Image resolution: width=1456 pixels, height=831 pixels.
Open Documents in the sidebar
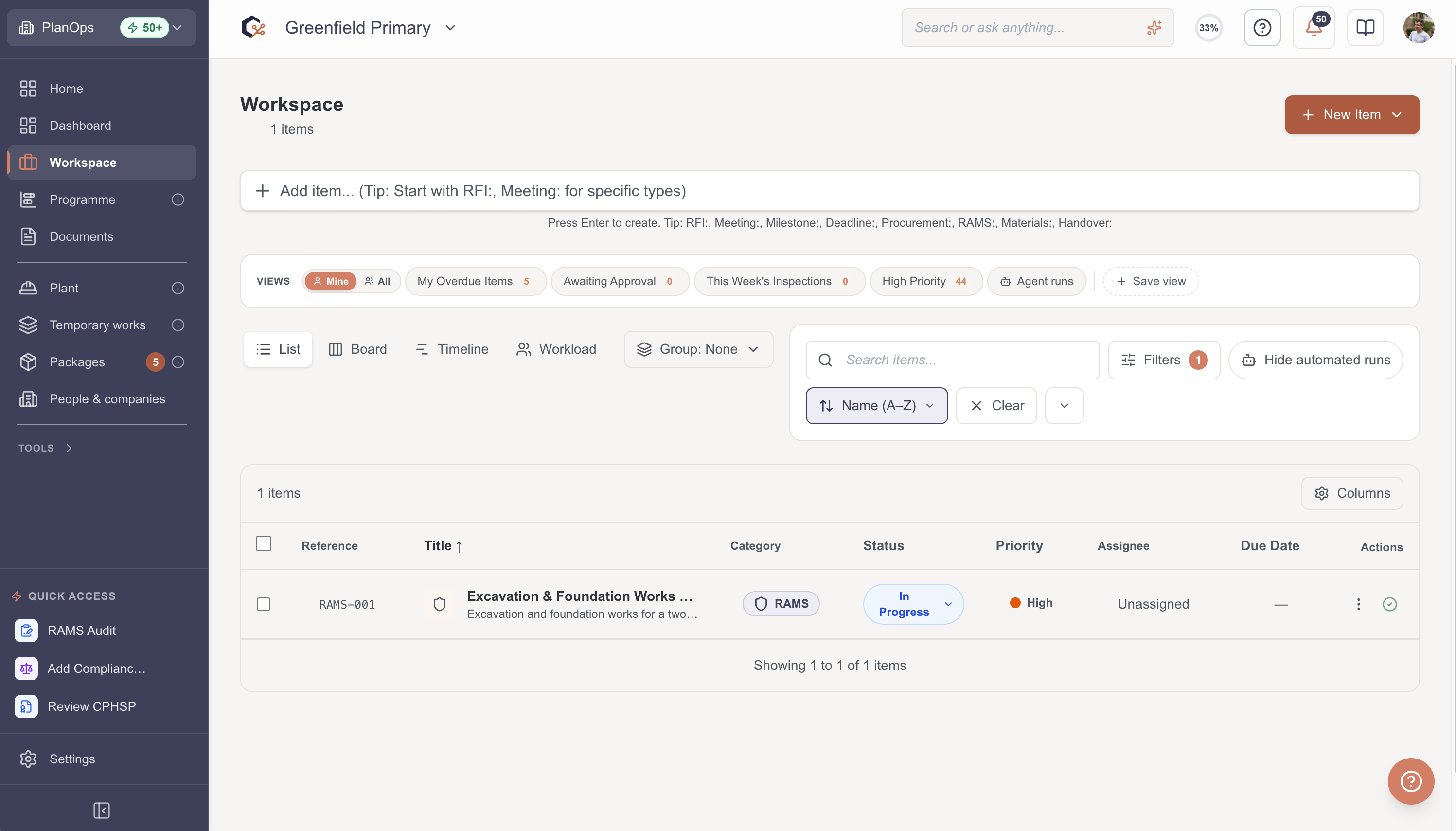coord(102,236)
